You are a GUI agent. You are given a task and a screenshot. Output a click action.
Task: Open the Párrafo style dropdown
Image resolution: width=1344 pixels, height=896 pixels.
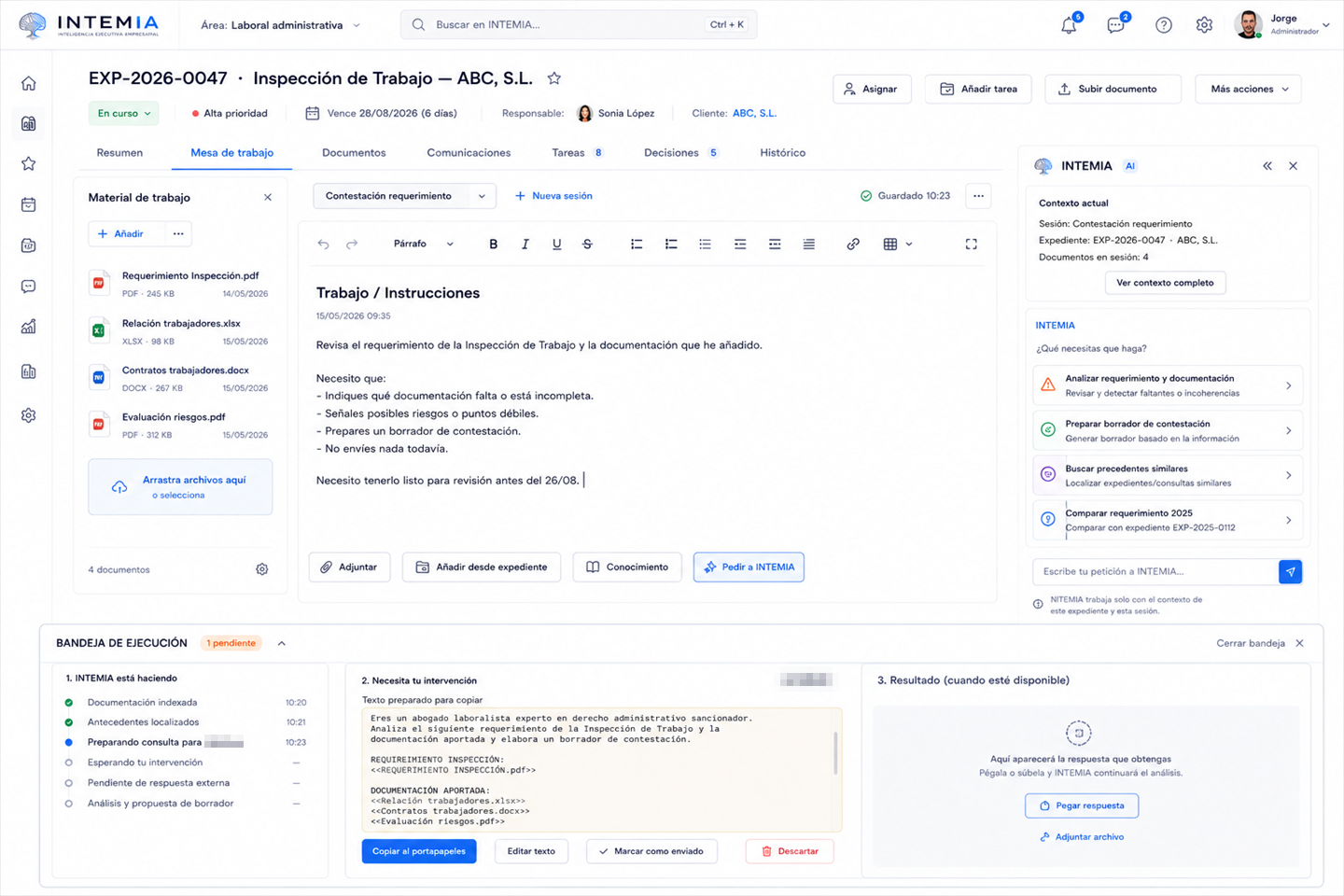pos(424,245)
